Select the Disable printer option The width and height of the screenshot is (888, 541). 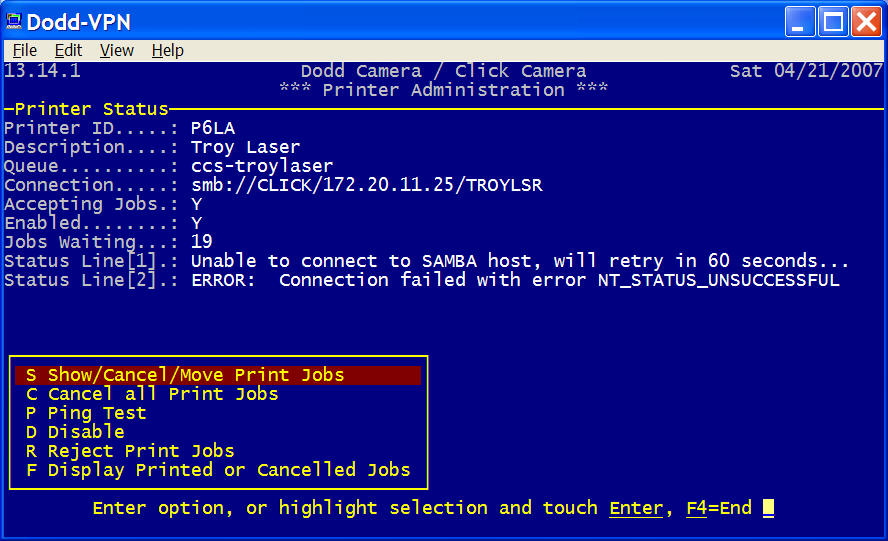[86, 432]
